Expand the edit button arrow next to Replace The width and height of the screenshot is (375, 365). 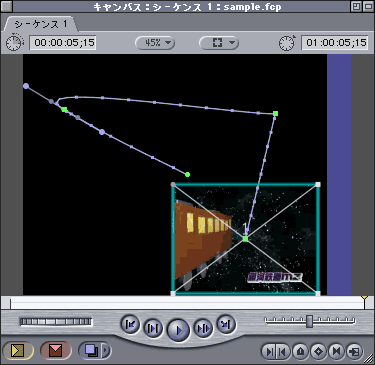pos(107,350)
